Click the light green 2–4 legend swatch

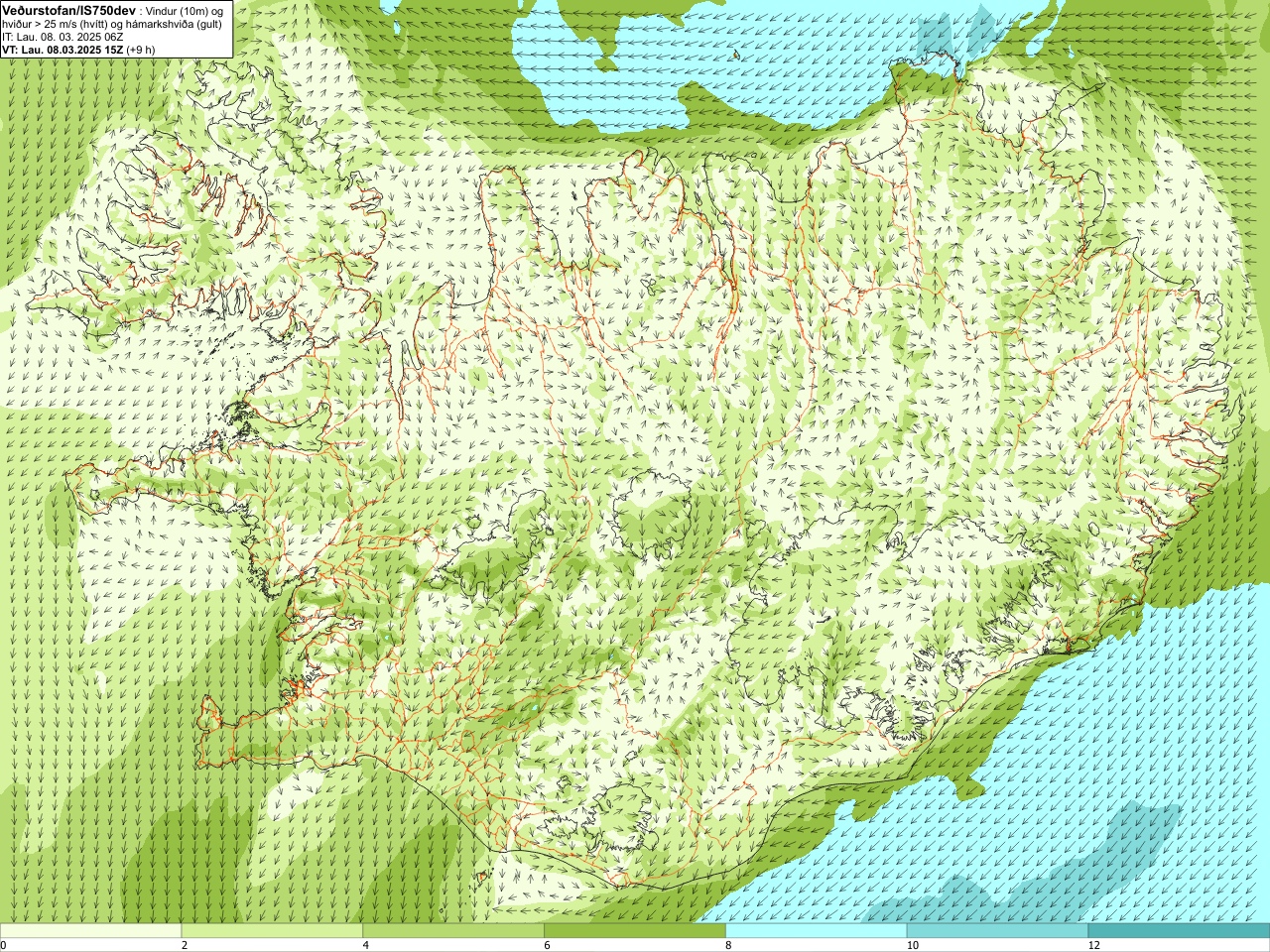click(272, 931)
